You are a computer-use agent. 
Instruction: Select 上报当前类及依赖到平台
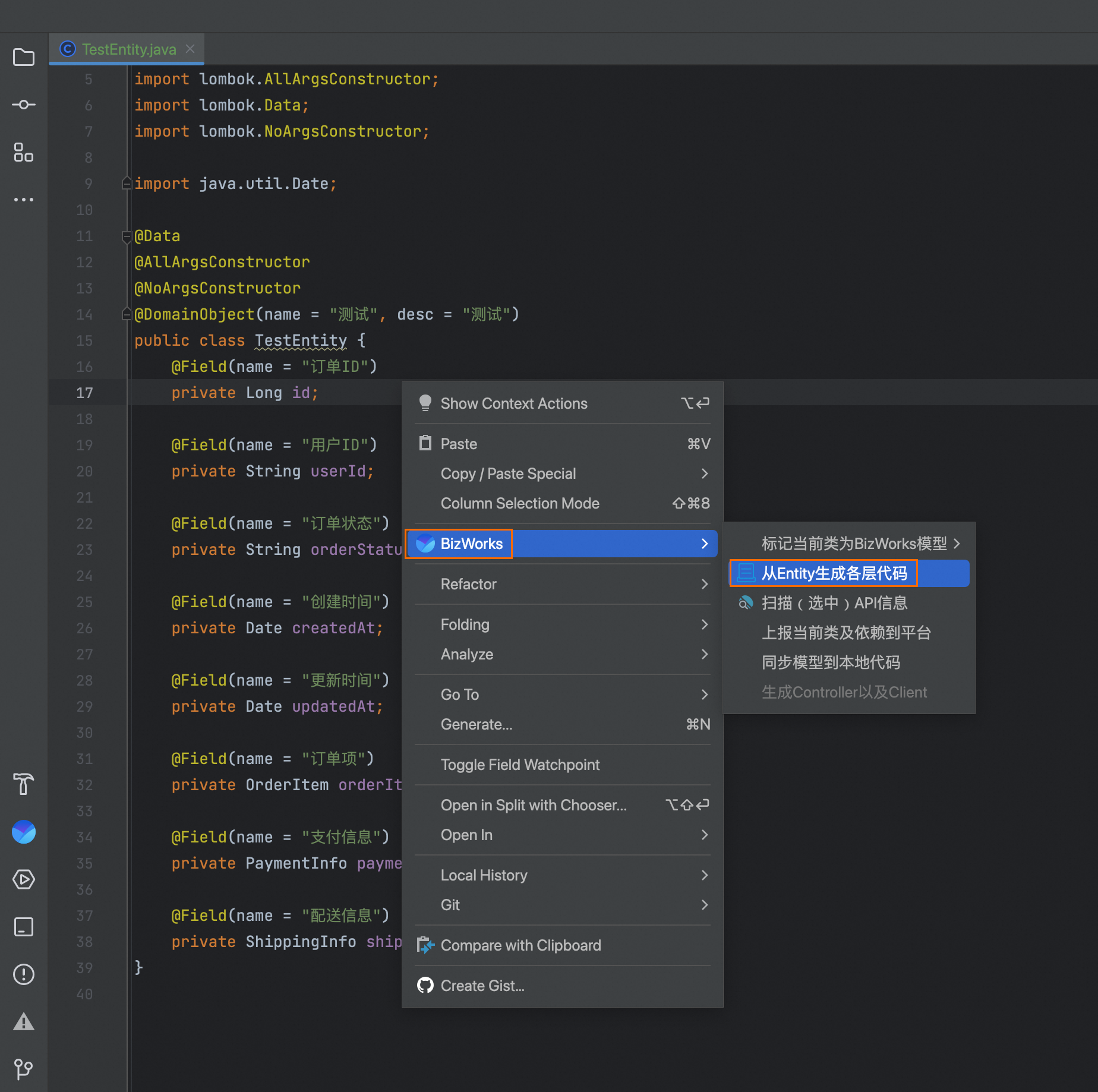point(849,632)
